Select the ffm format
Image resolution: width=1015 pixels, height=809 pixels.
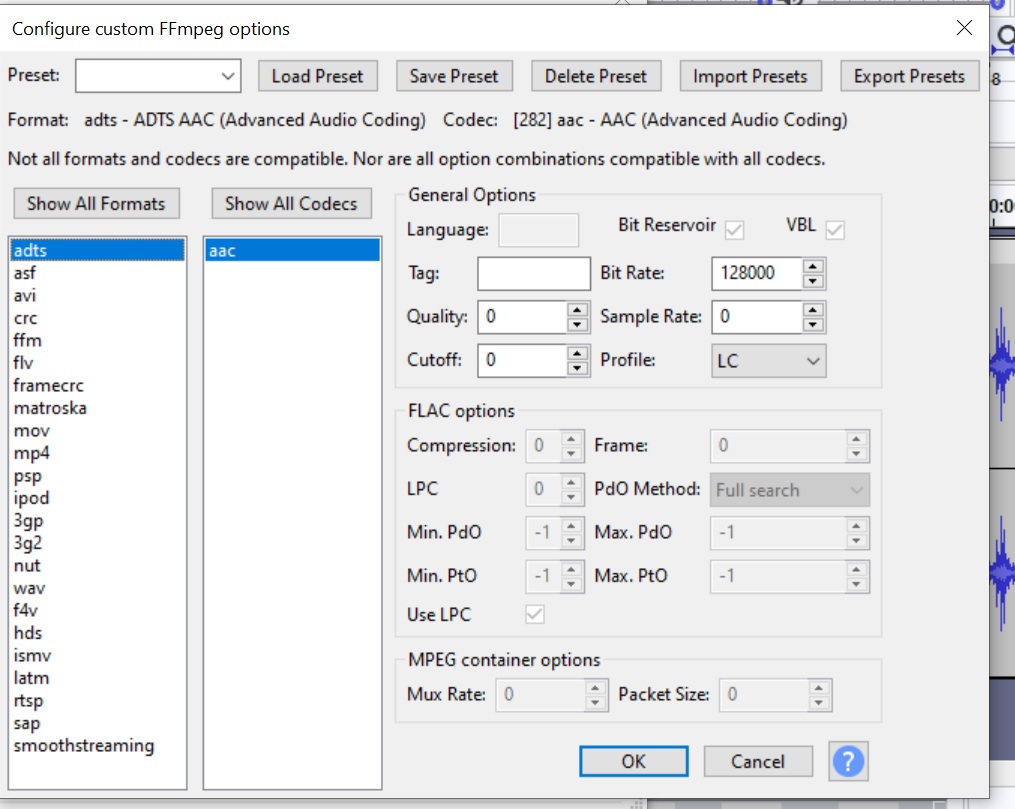97,340
